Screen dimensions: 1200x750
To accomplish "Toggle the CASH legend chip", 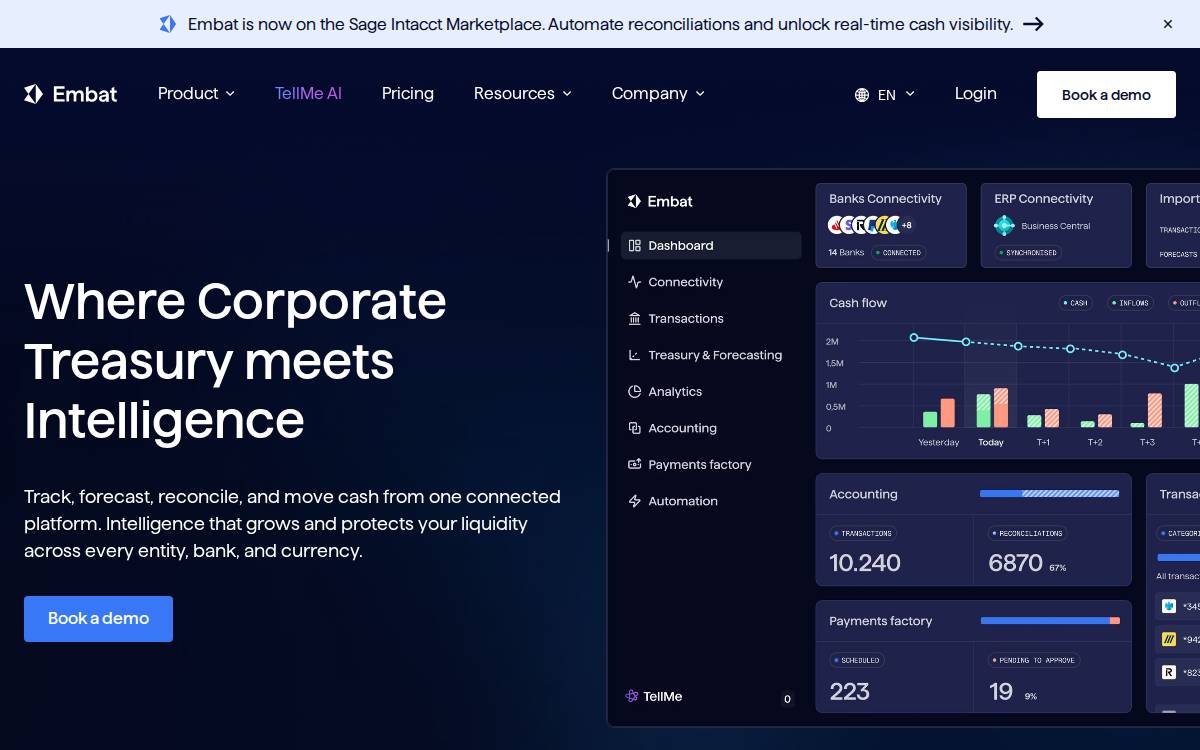I will click(x=1075, y=303).
